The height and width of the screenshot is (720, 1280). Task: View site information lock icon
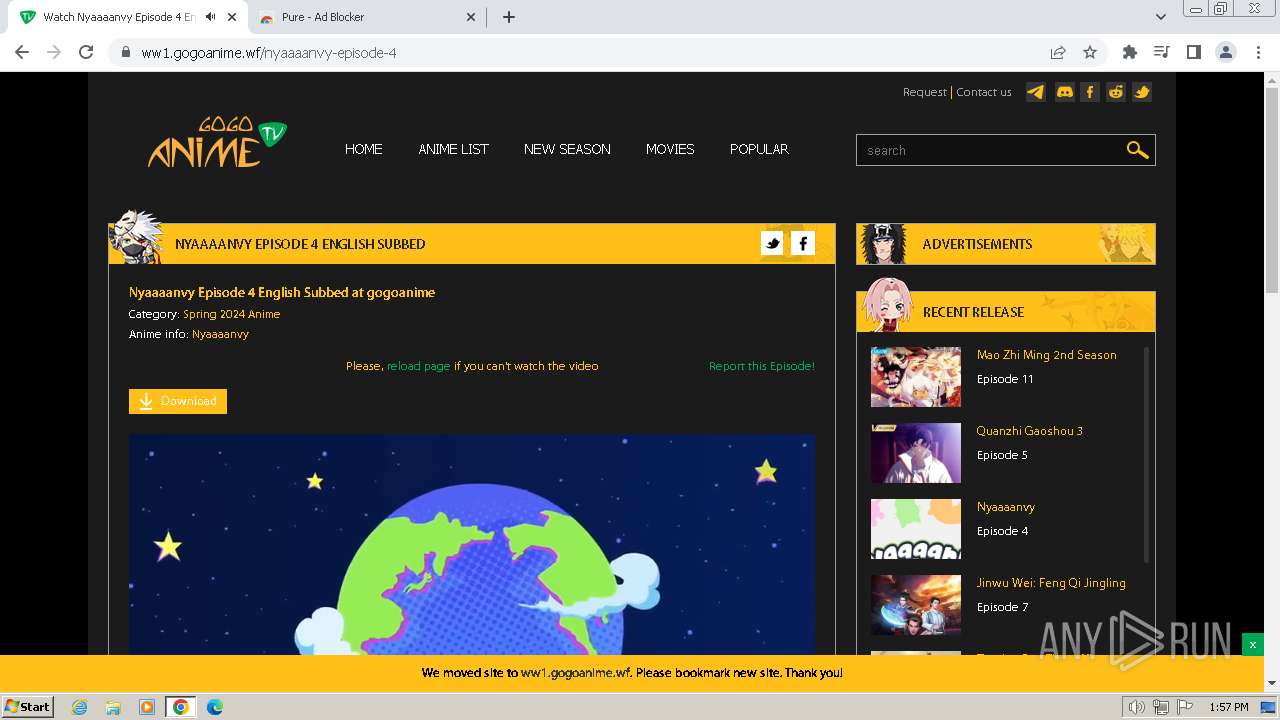126,52
